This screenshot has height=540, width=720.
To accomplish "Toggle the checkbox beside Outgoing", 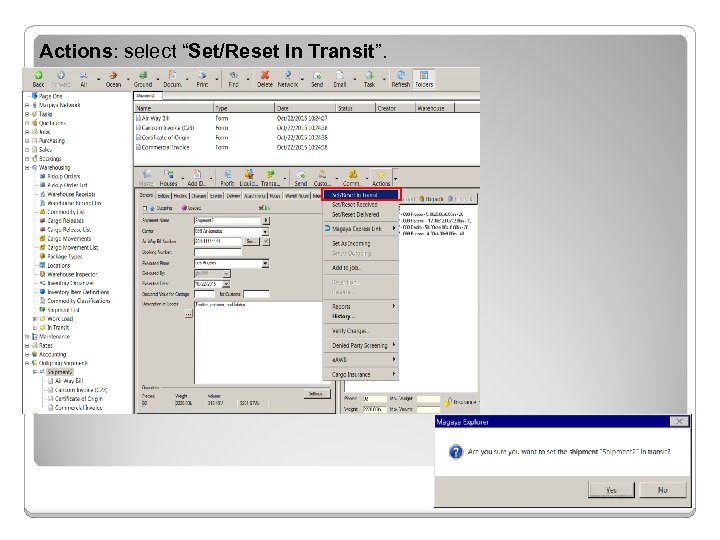I will point(145,208).
